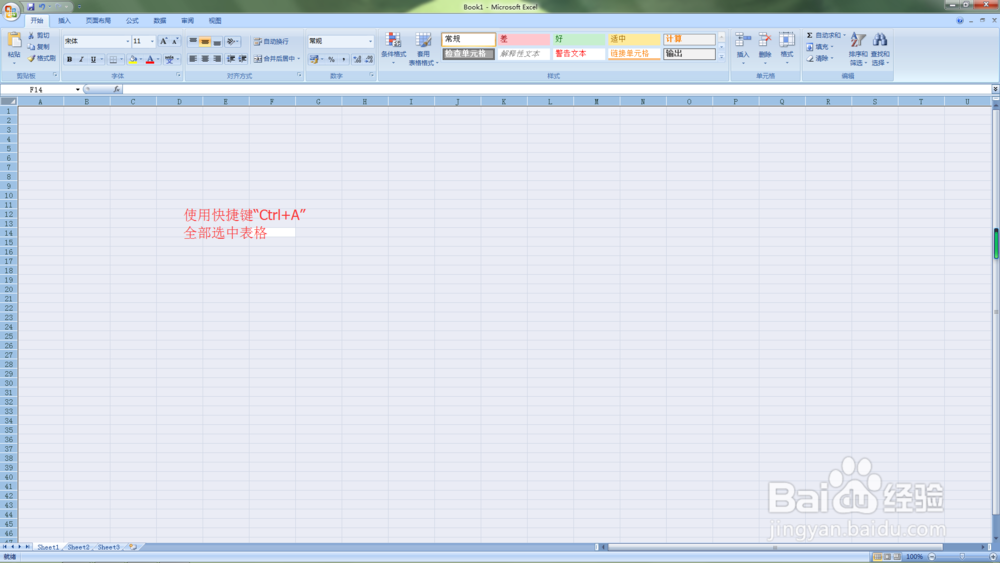Open the font name dropdown (宋体)
Viewport: 1000px width, 563px height.
tap(127, 41)
